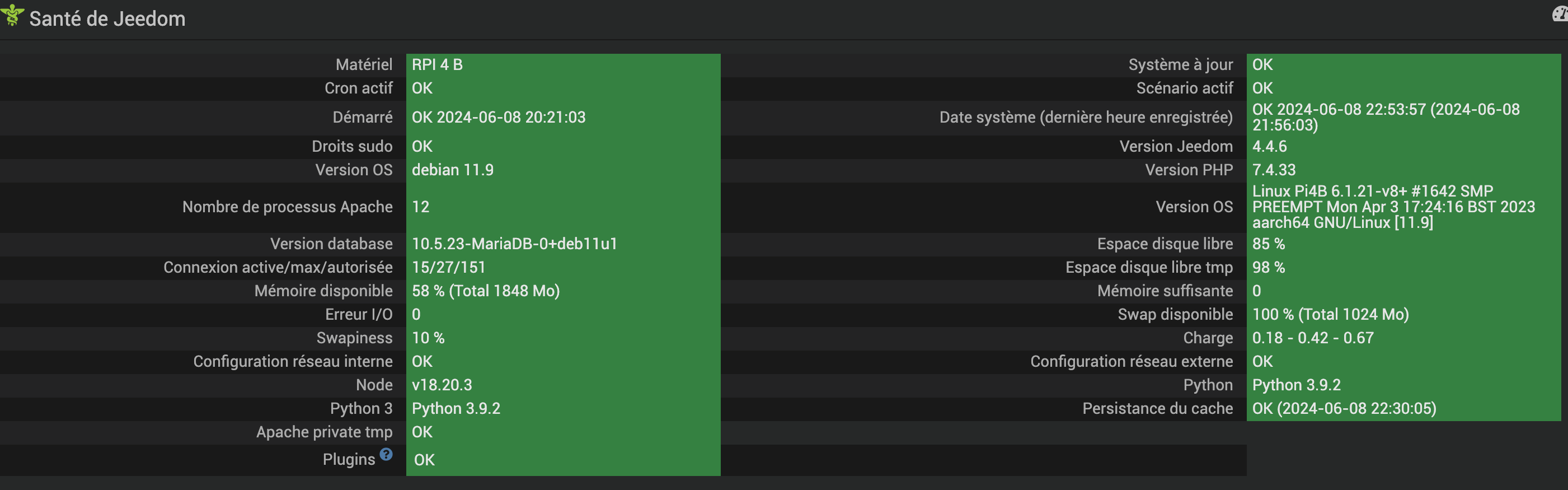Viewport: 1568px width, 490px height.
Task: Click the "Date système" OK timestamp value
Action: pos(1386,117)
